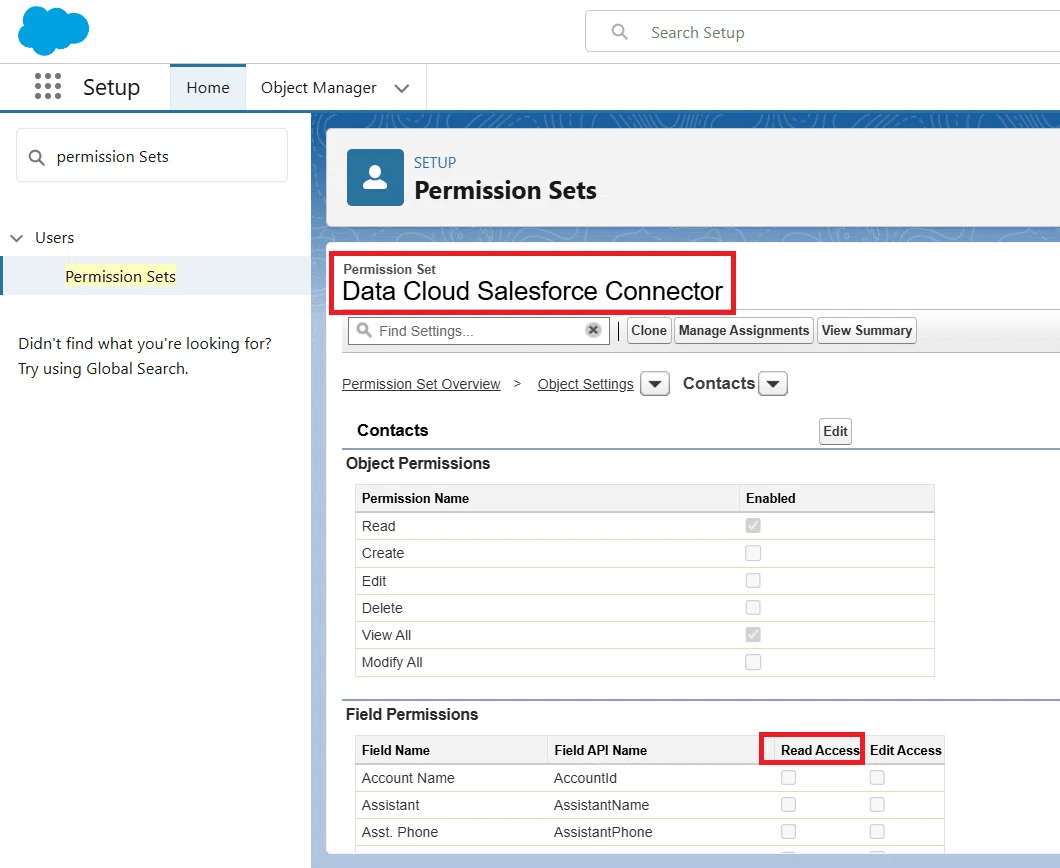Click the Data Cloud Salesforce Connector title

(x=533, y=291)
